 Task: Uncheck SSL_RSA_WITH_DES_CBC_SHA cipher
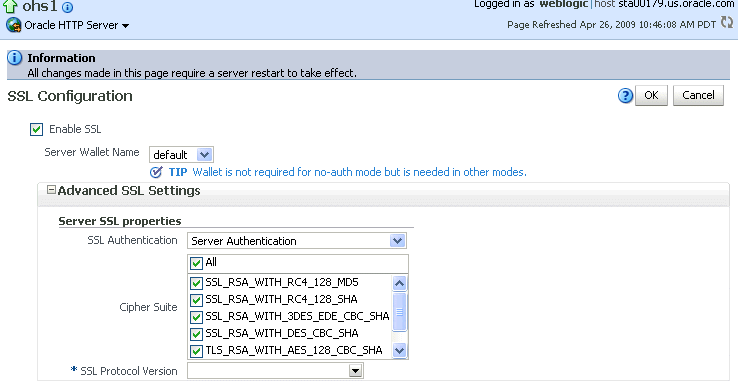[x=196, y=334]
